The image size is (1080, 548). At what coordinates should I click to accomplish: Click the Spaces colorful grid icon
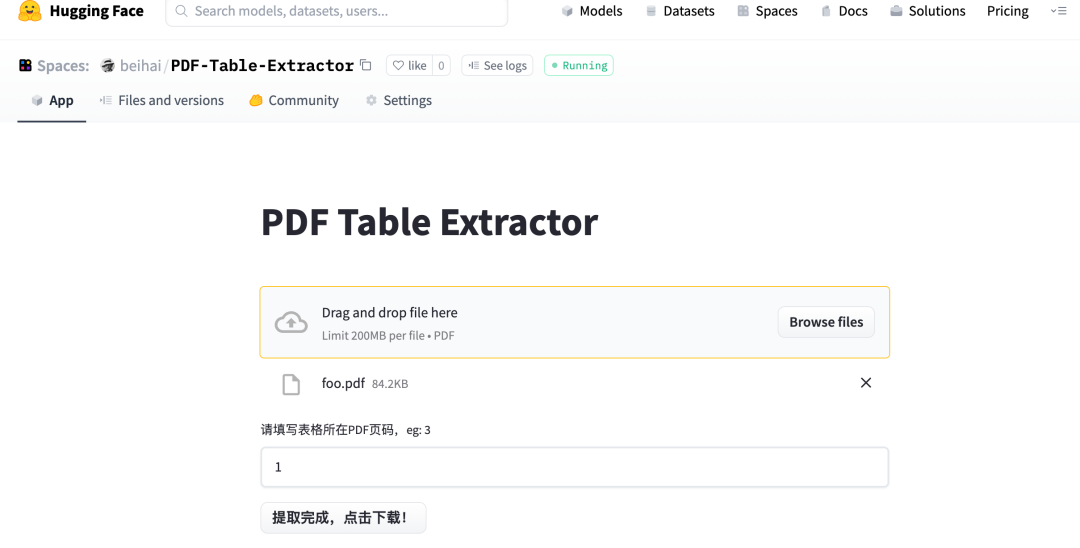(x=25, y=65)
